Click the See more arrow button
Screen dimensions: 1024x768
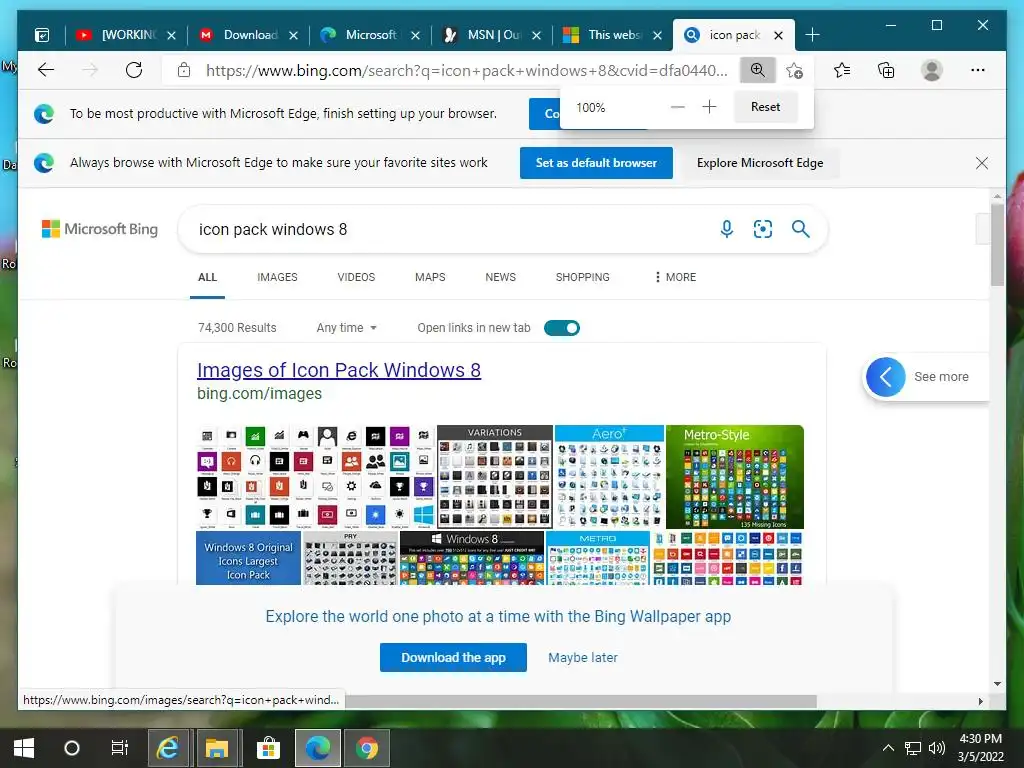coord(886,377)
